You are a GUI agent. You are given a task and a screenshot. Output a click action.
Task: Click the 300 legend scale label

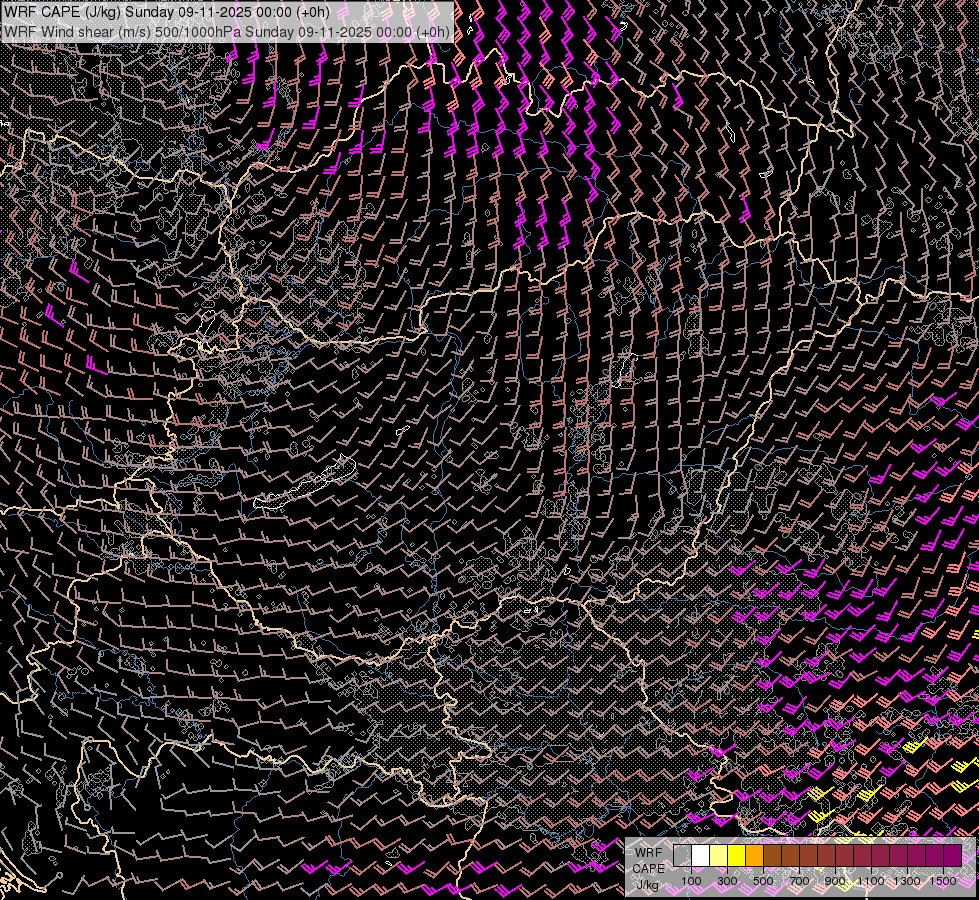(x=727, y=881)
